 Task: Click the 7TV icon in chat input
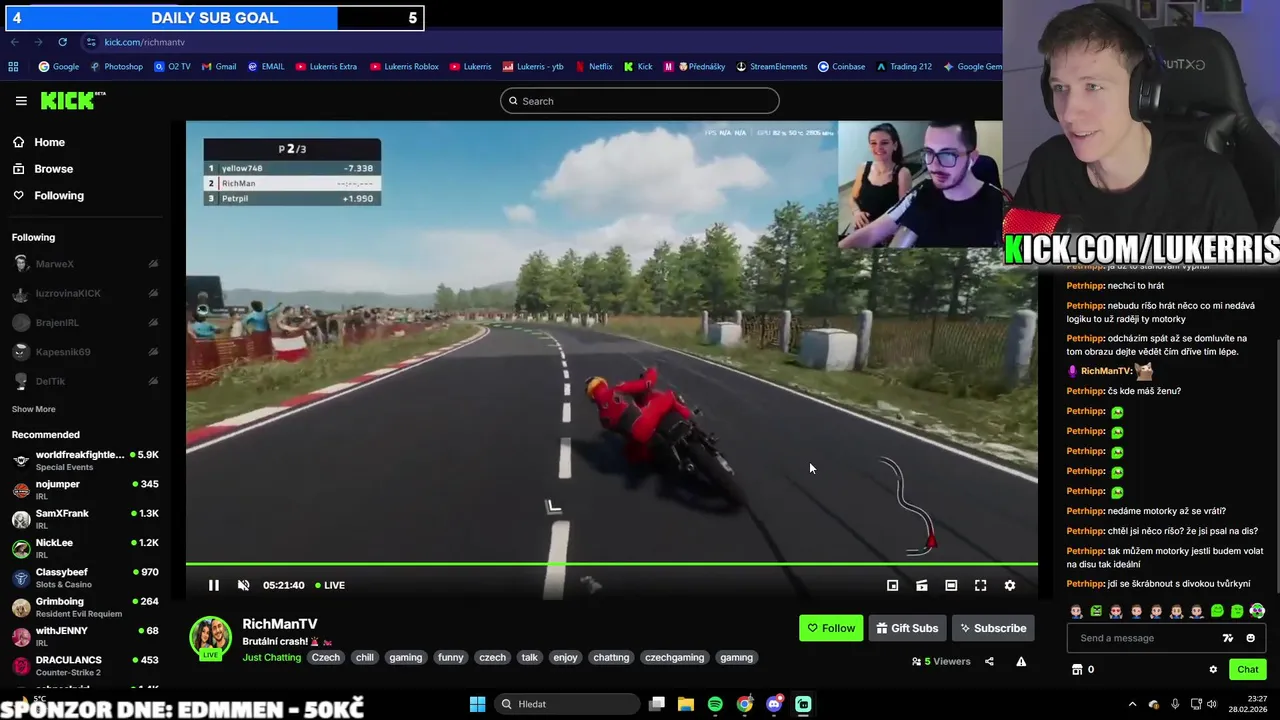(1228, 638)
